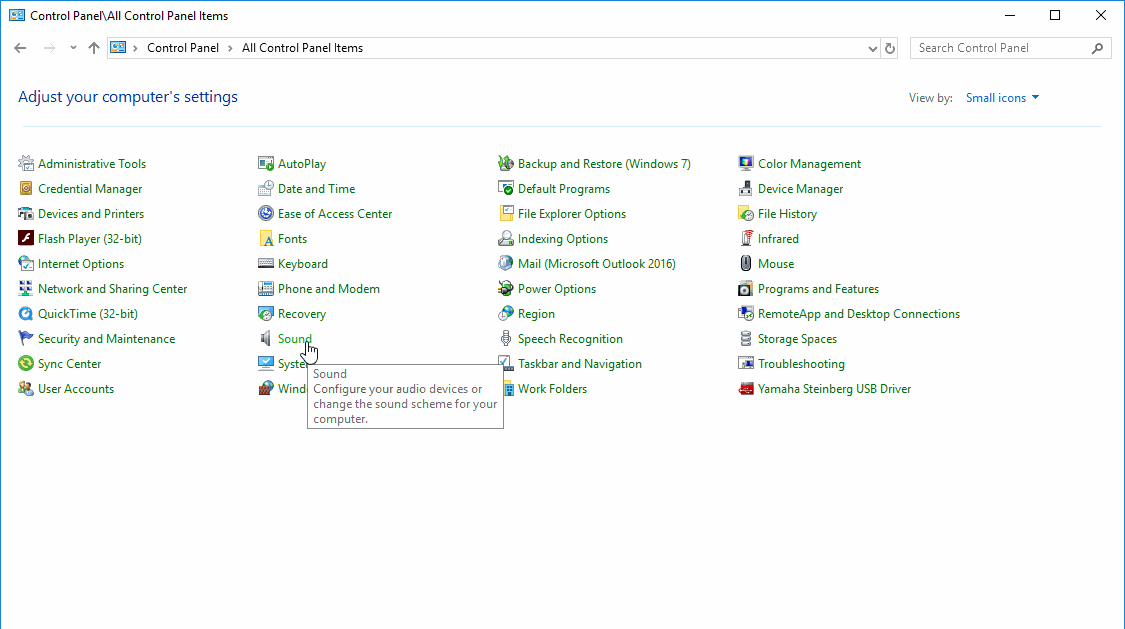Click in the Search Control Panel field

1000,48
